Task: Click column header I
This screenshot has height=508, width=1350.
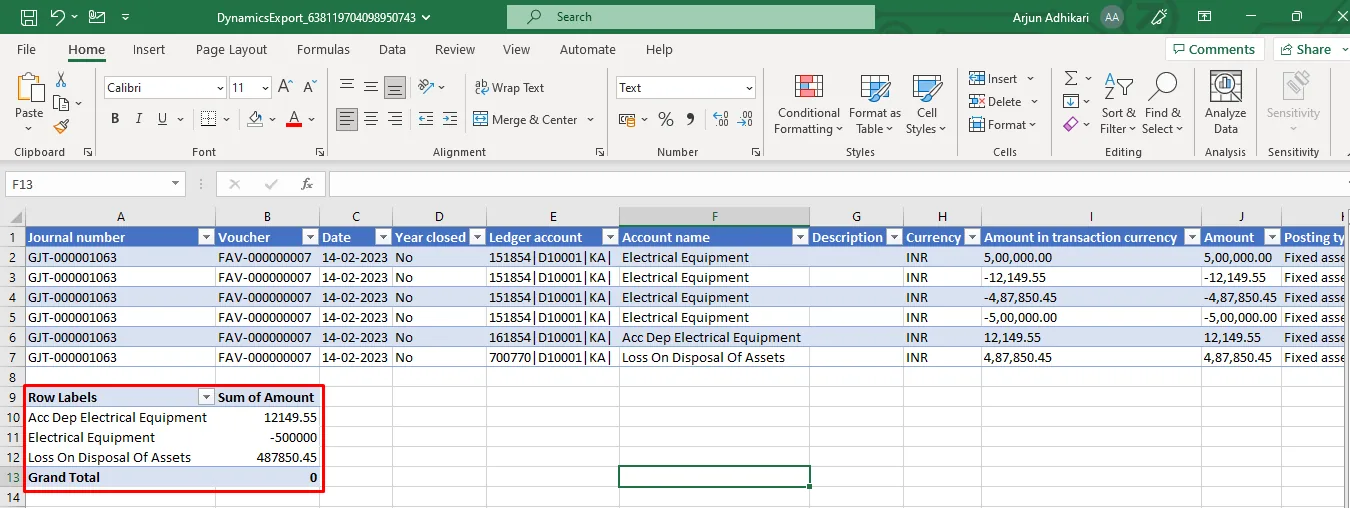Action: click(x=1091, y=217)
